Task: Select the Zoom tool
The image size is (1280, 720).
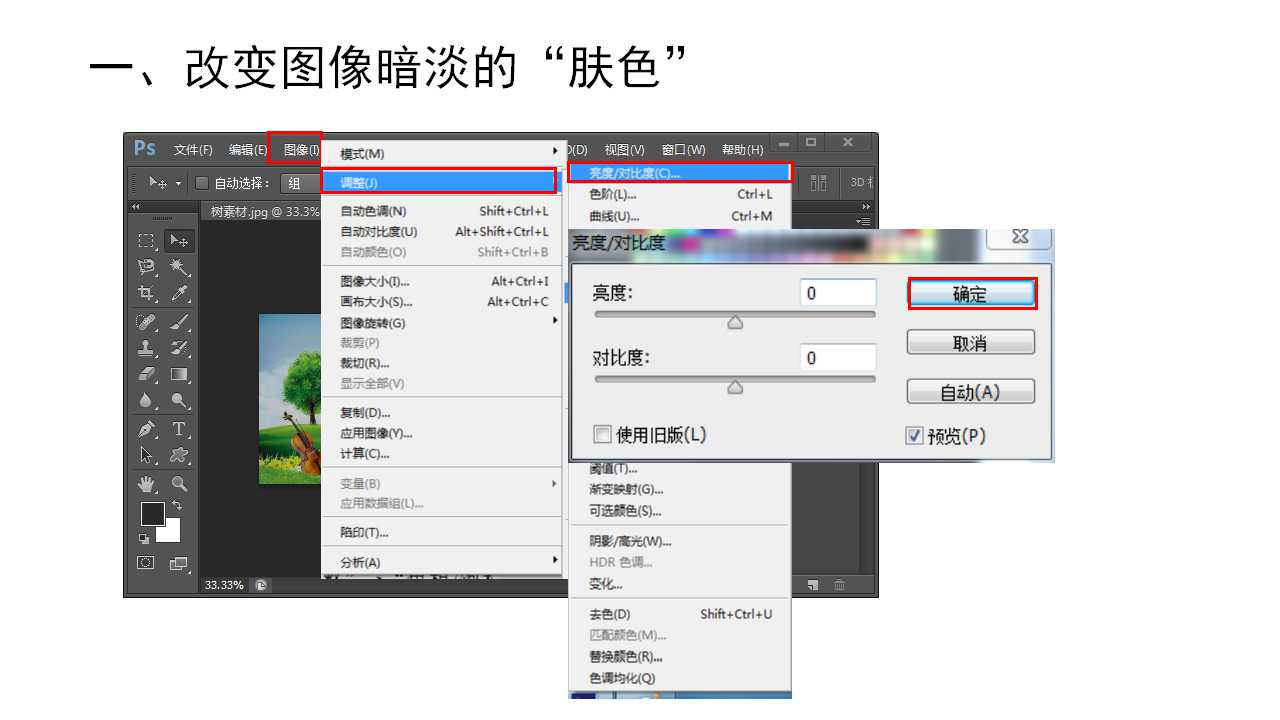Action: pyautogui.click(x=180, y=484)
